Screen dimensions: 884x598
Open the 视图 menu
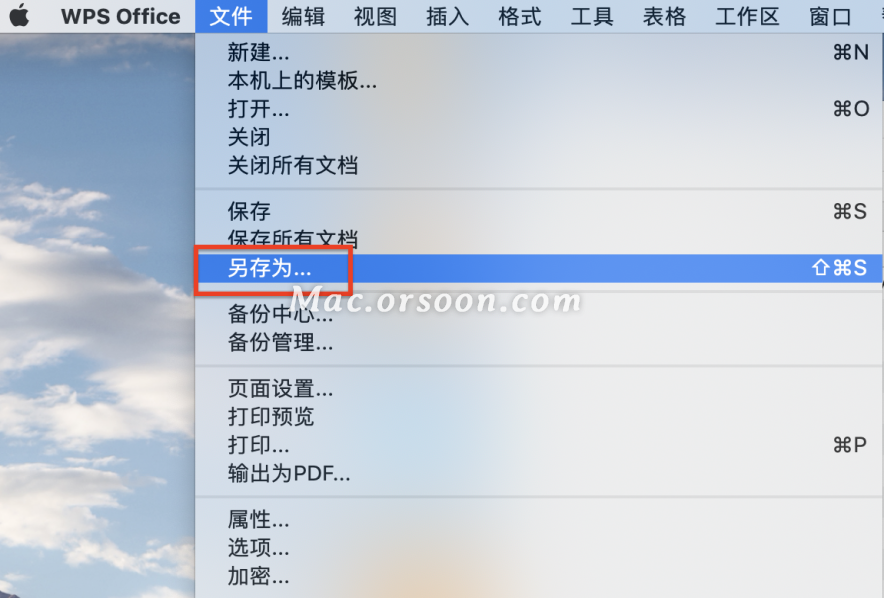[x=375, y=16]
